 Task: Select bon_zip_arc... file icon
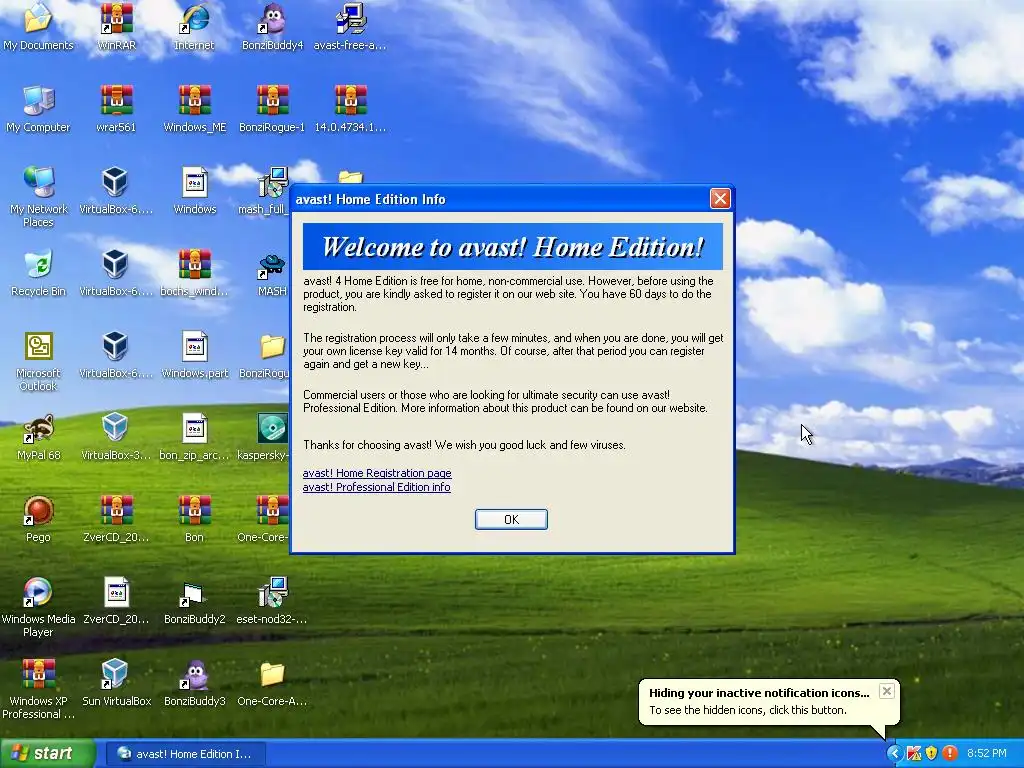pos(195,436)
